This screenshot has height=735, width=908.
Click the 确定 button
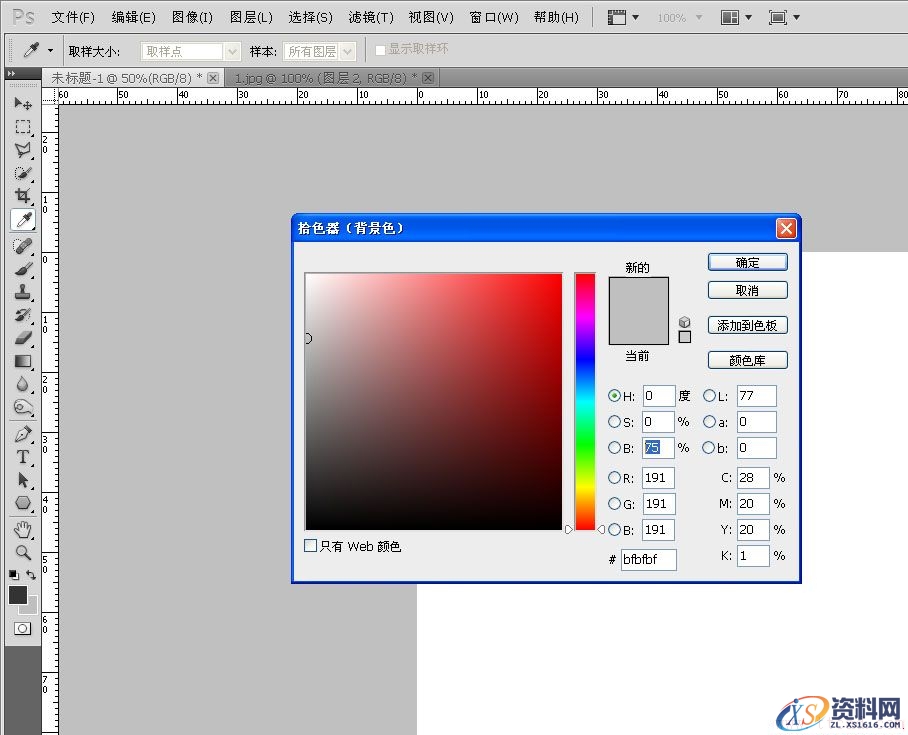[x=747, y=262]
